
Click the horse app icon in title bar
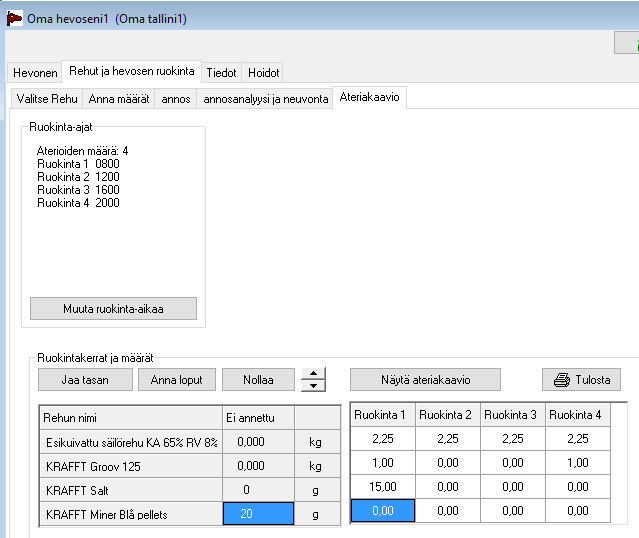point(14,18)
